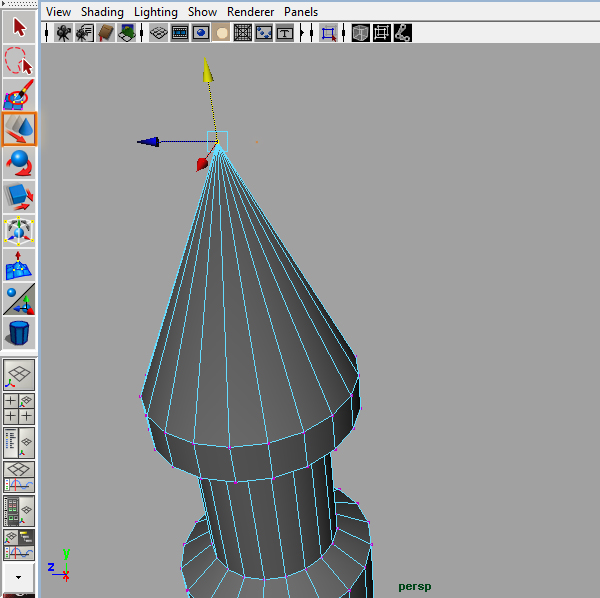Select the Universal Manipulator tool
The height and width of the screenshot is (598, 600).
click(x=19, y=231)
